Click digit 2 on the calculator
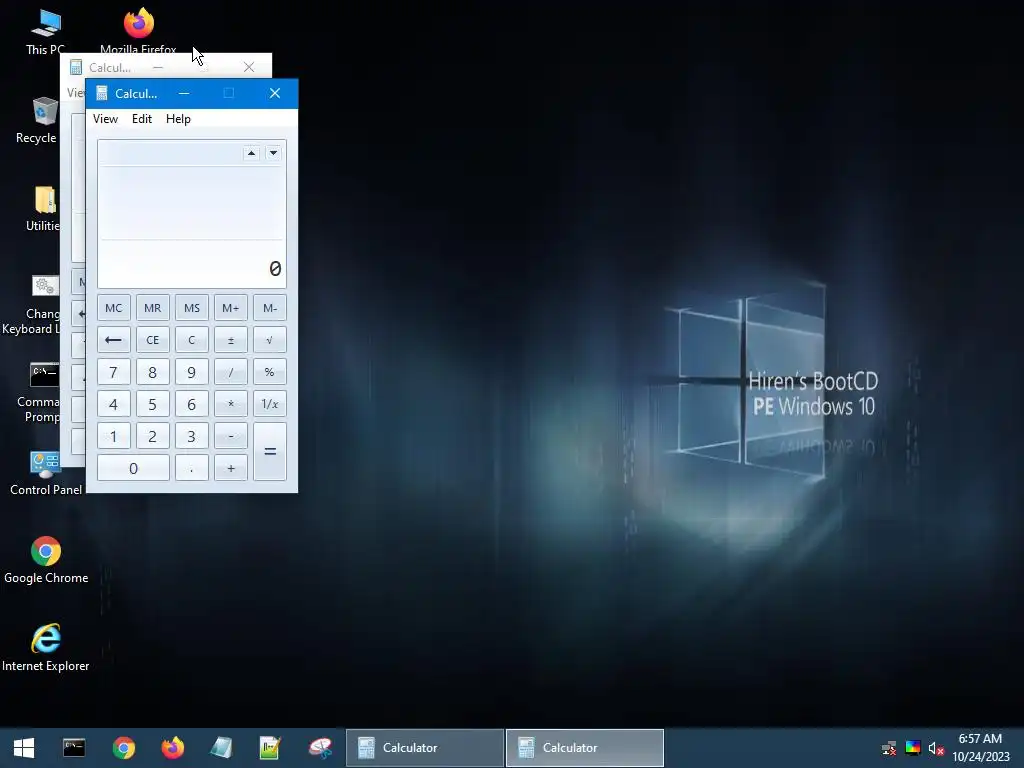This screenshot has width=1024, height=768. (x=153, y=436)
